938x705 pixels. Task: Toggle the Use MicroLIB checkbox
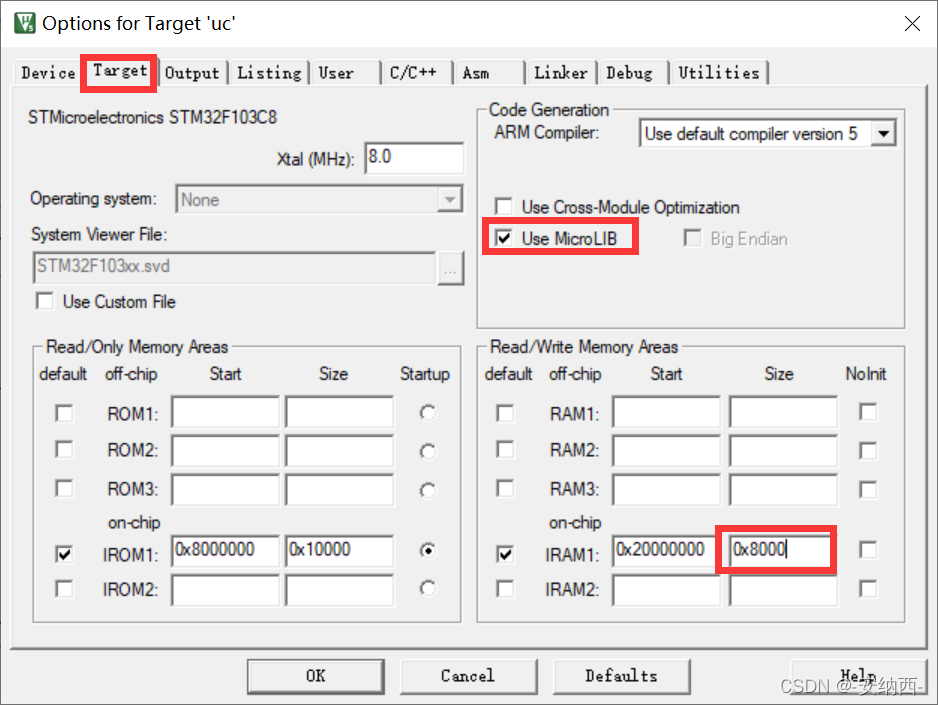pyautogui.click(x=504, y=239)
